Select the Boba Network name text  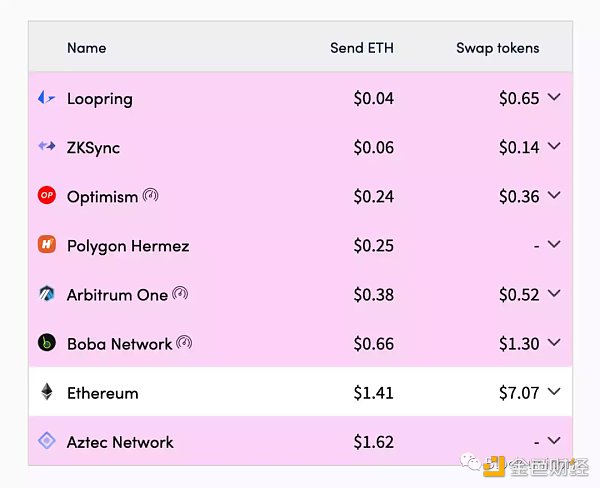119,344
